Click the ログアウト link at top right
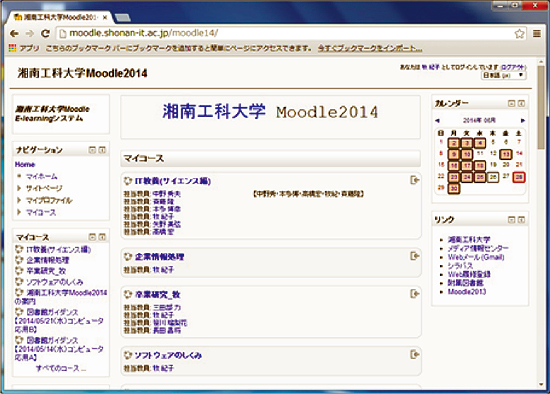 pyautogui.click(x=513, y=67)
